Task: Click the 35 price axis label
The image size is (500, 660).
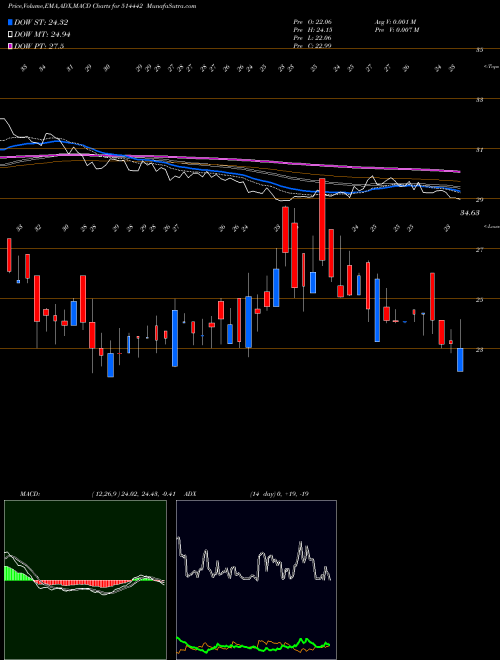Action: 479,50
